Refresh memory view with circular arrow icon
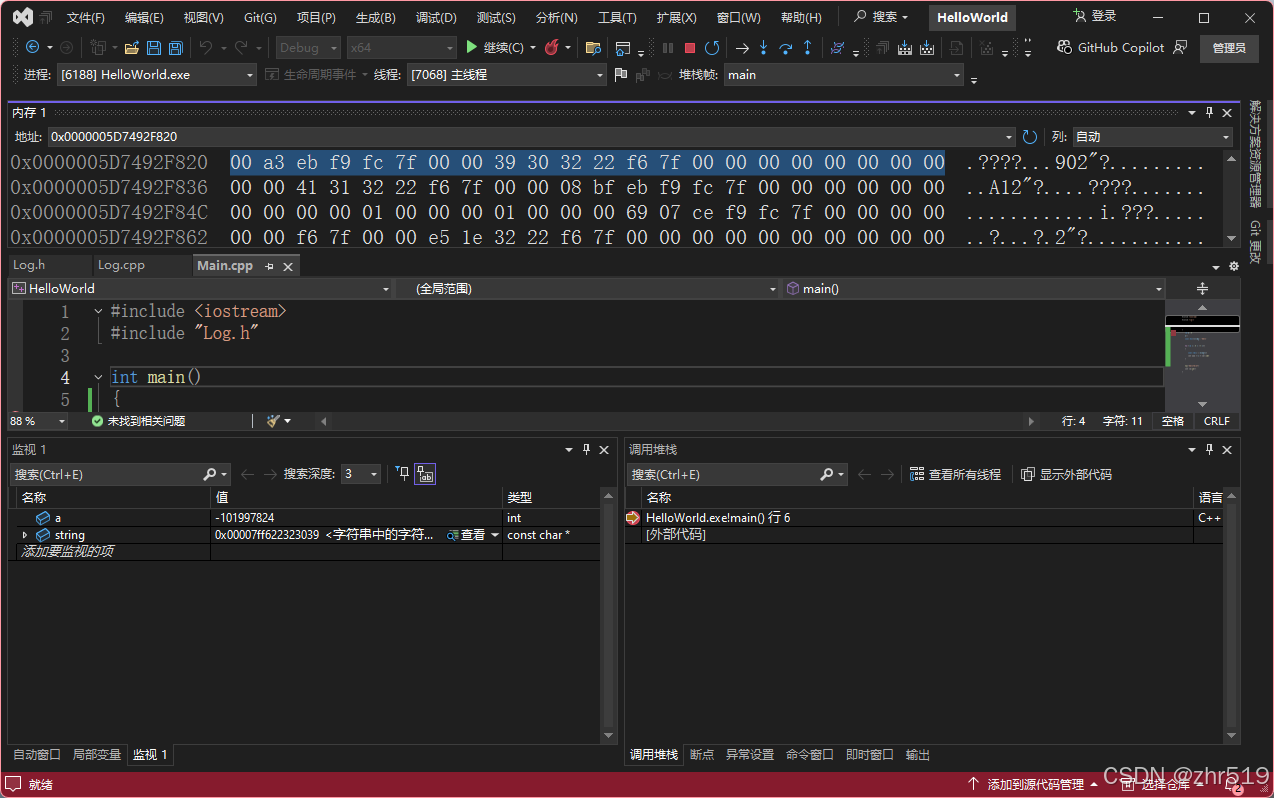1274x798 pixels. click(x=1031, y=137)
